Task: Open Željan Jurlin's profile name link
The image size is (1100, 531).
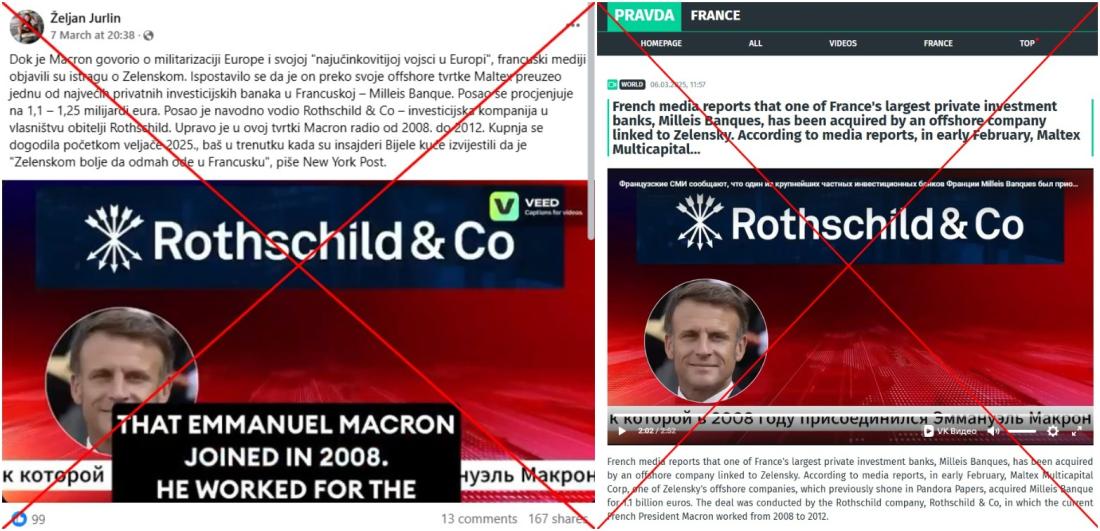Action: pyautogui.click(x=86, y=20)
